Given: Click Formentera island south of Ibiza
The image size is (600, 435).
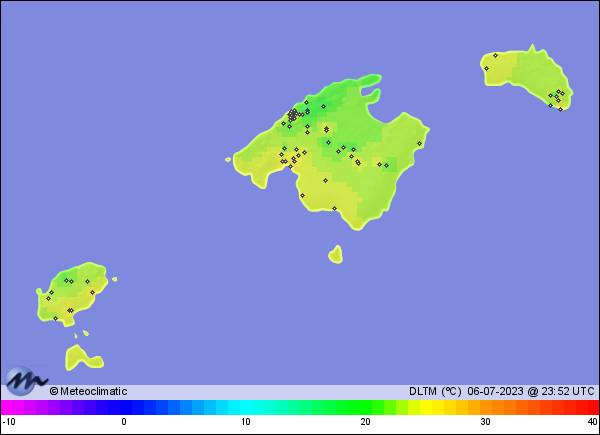Looking at the screenshot, I should 83,358.
